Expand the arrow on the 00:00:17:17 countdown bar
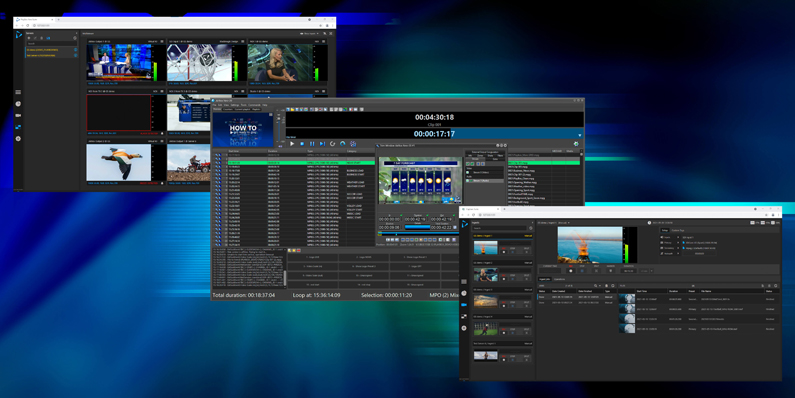The image size is (795, 398). coord(580,135)
